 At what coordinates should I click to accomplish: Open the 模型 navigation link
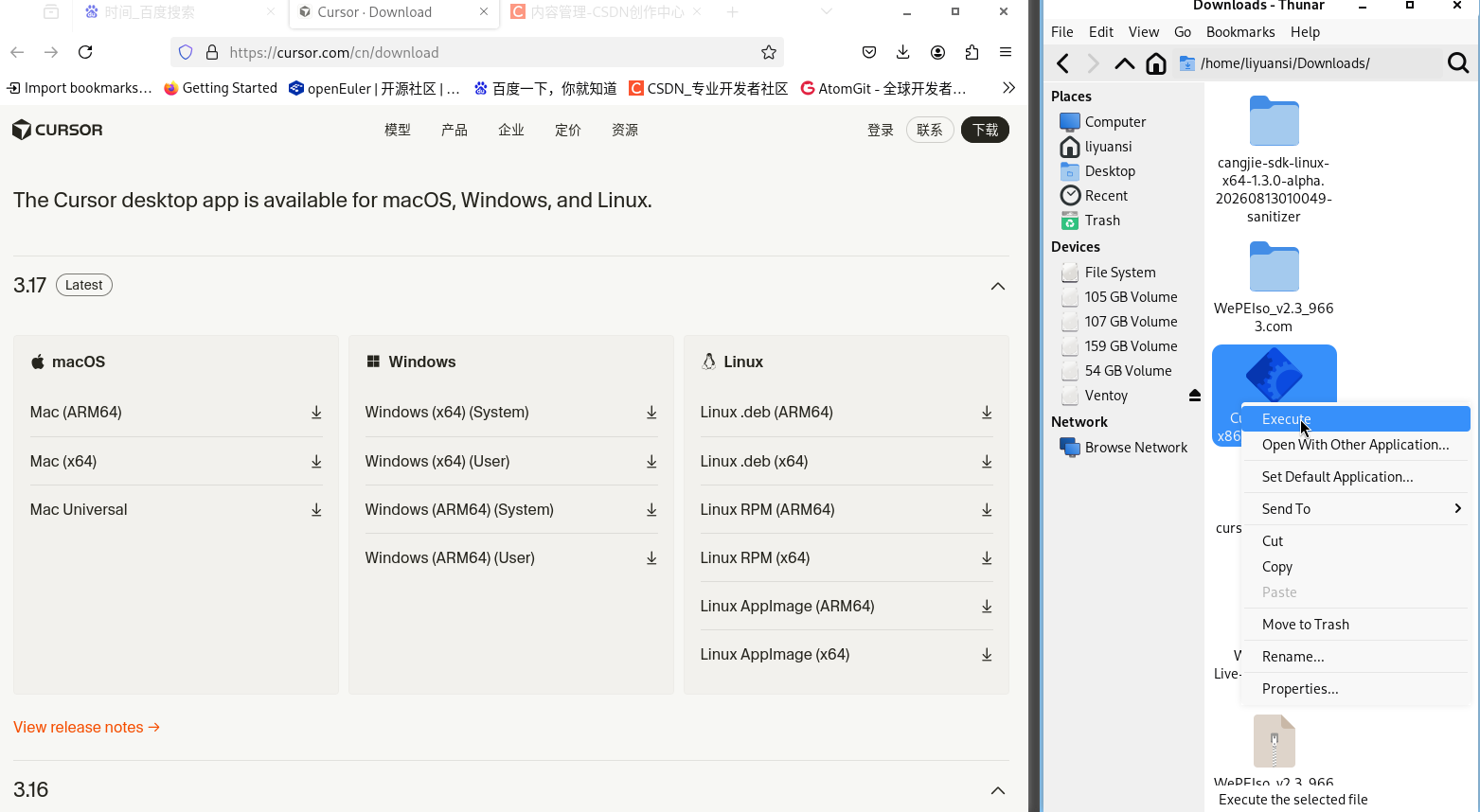[x=398, y=130]
